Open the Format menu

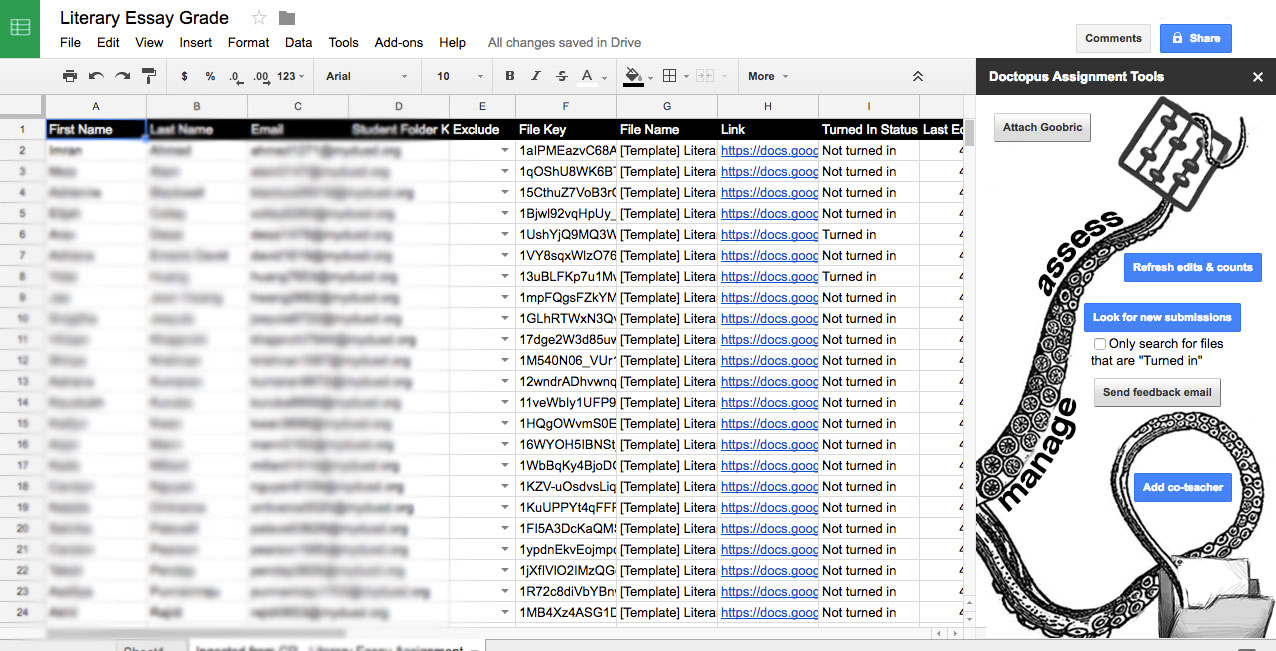click(x=248, y=43)
